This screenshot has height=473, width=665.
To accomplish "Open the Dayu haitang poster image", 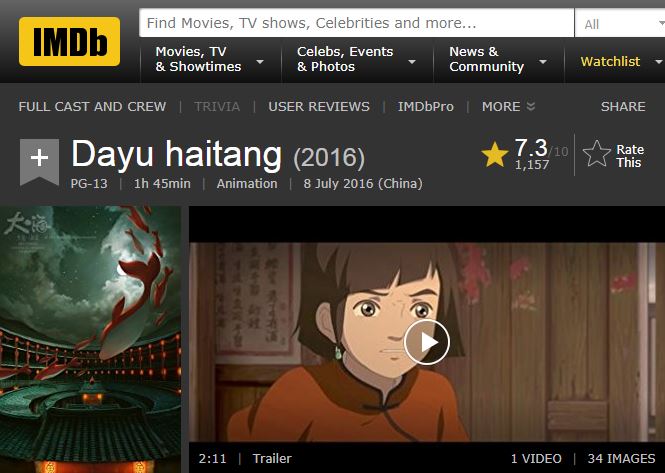I will pyautogui.click(x=90, y=339).
